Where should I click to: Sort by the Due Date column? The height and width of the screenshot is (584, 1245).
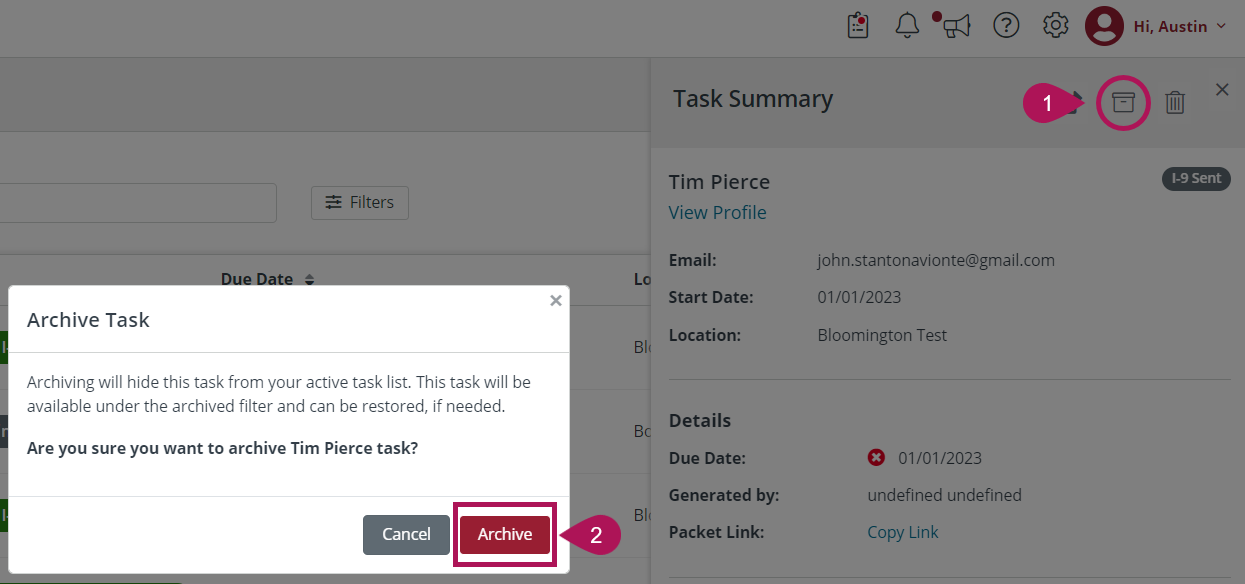pos(268,279)
